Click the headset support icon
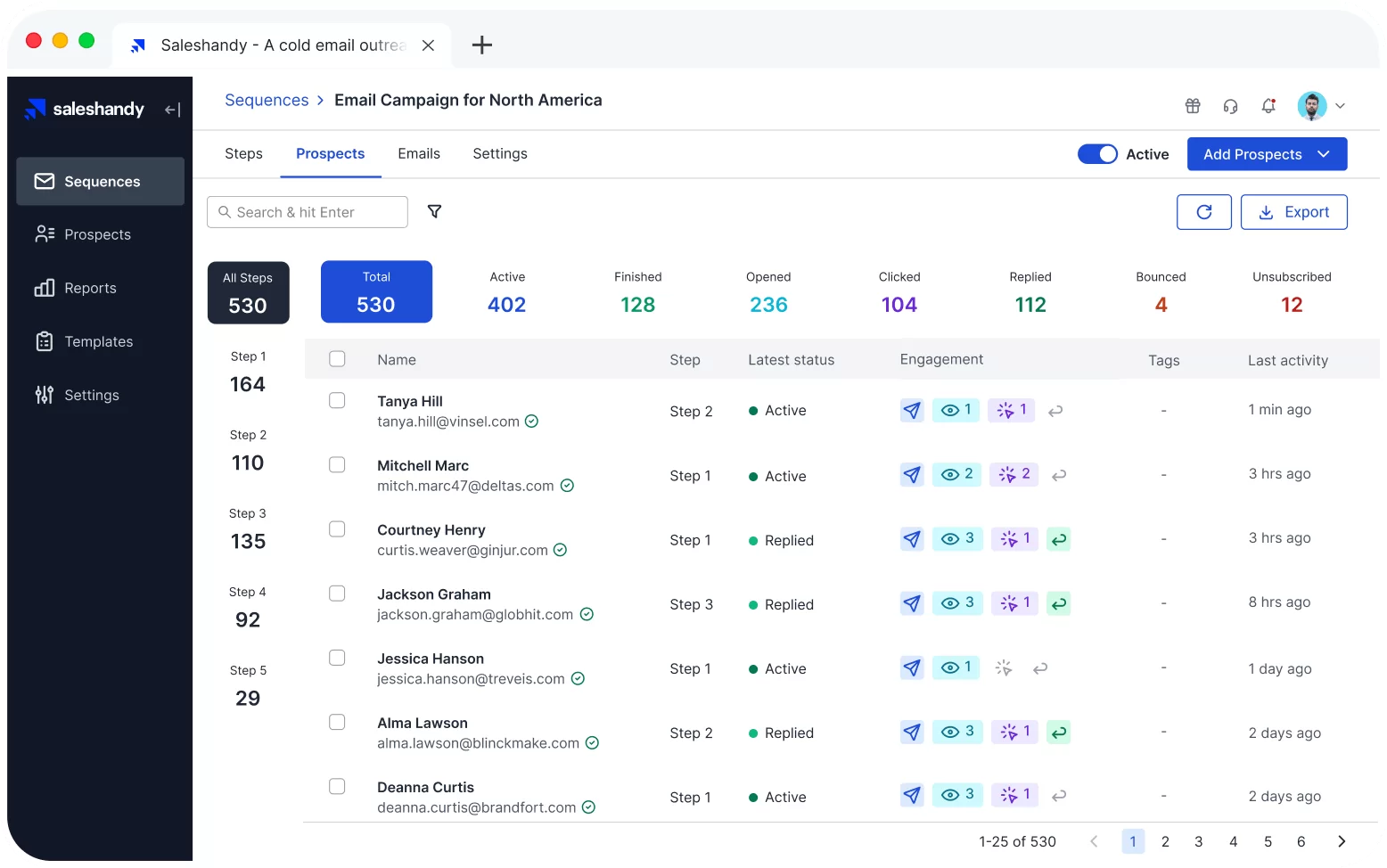 (1230, 106)
